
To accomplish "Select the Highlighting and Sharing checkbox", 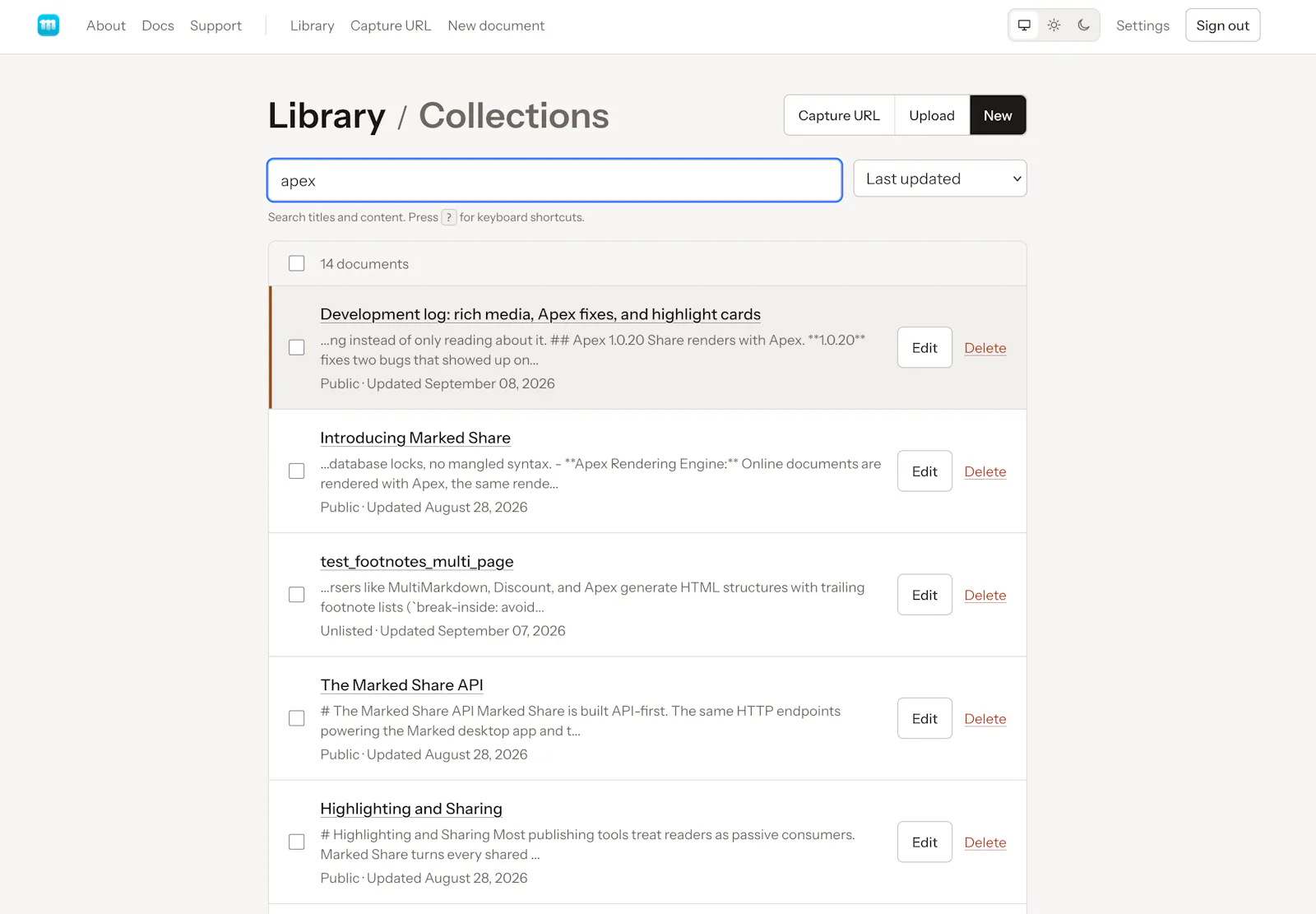I will (297, 842).
